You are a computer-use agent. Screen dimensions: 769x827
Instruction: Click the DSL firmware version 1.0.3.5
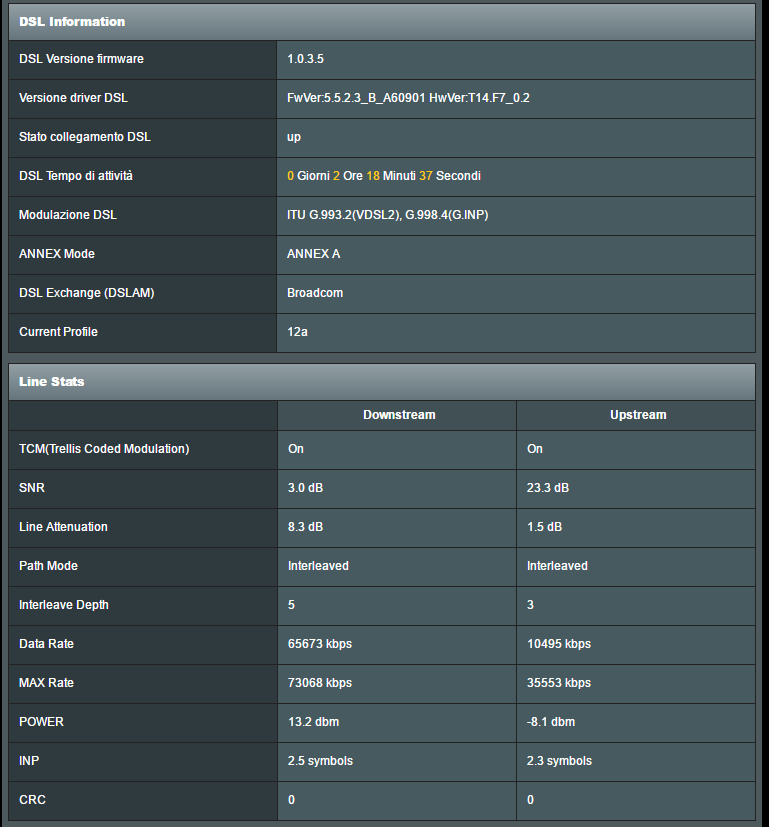305,59
